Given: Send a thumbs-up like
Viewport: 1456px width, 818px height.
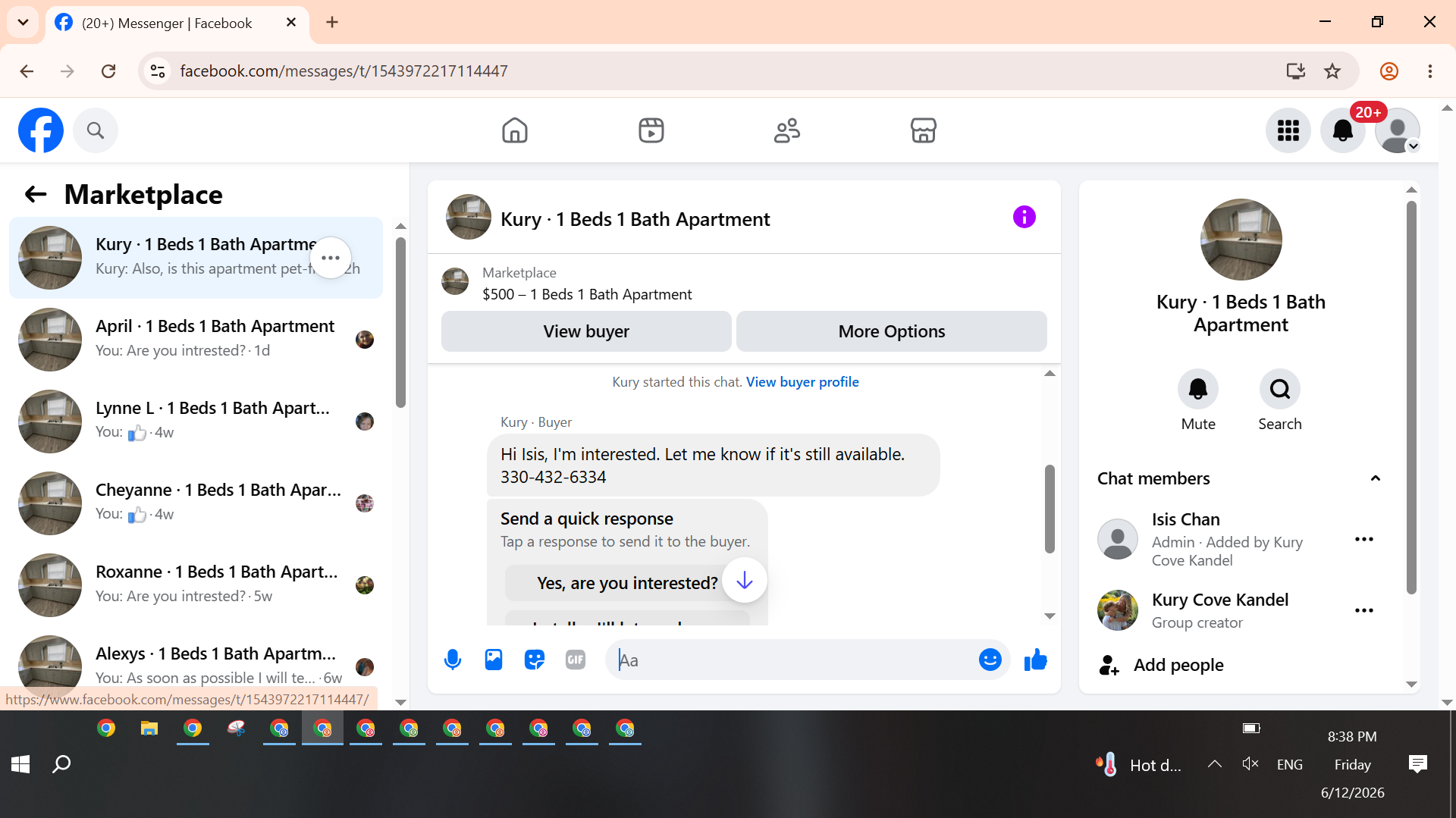Looking at the screenshot, I should [1036, 660].
